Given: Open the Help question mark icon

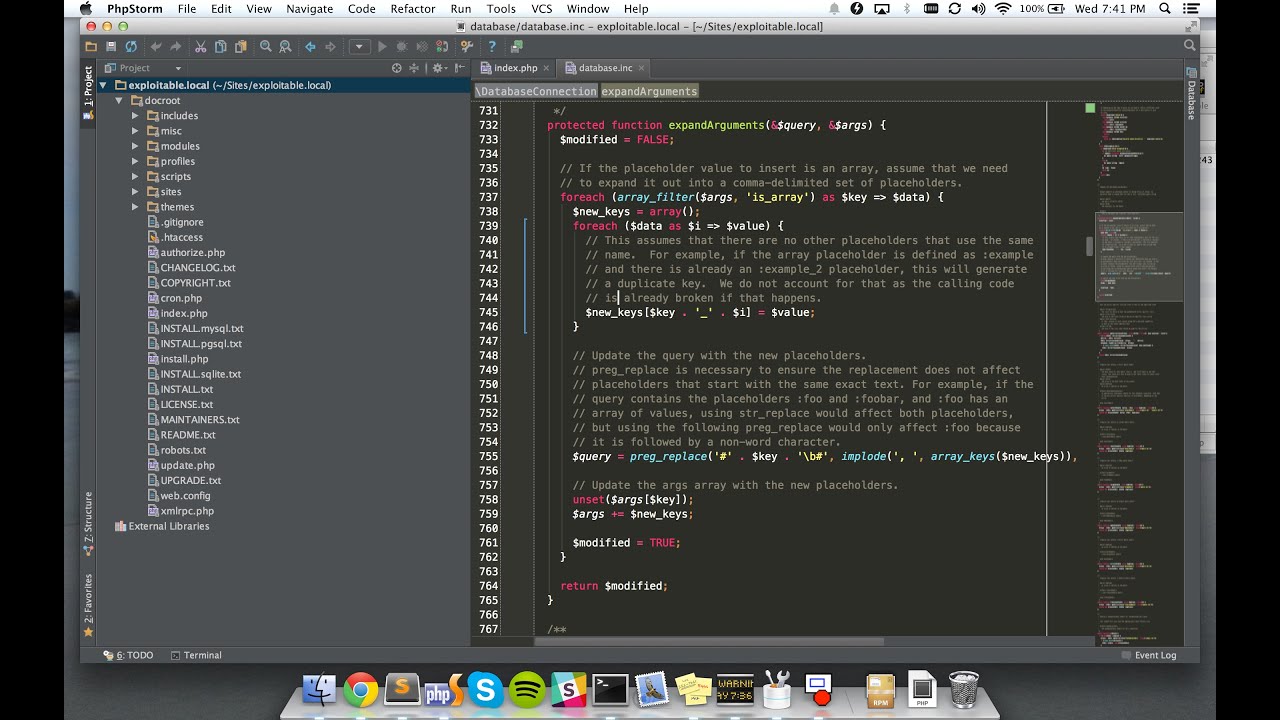Looking at the screenshot, I should point(492,47).
